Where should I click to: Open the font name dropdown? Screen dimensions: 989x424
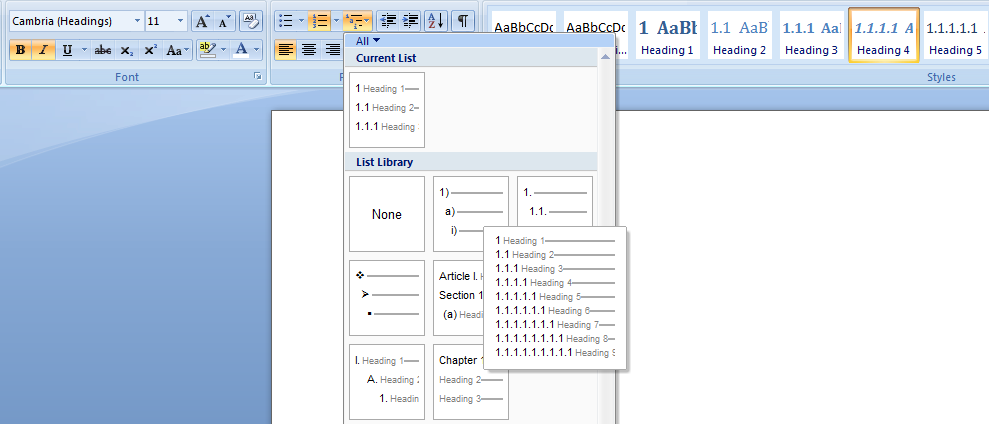(137, 21)
